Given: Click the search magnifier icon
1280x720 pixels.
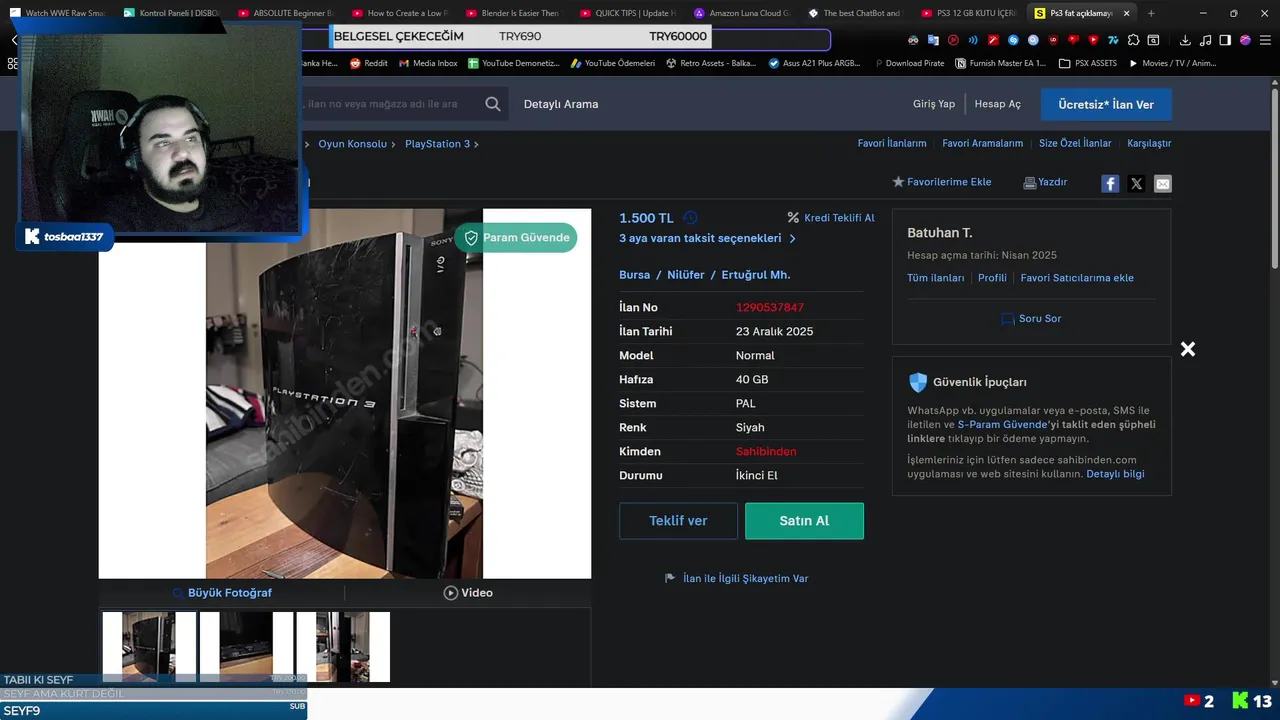Looking at the screenshot, I should [493, 104].
